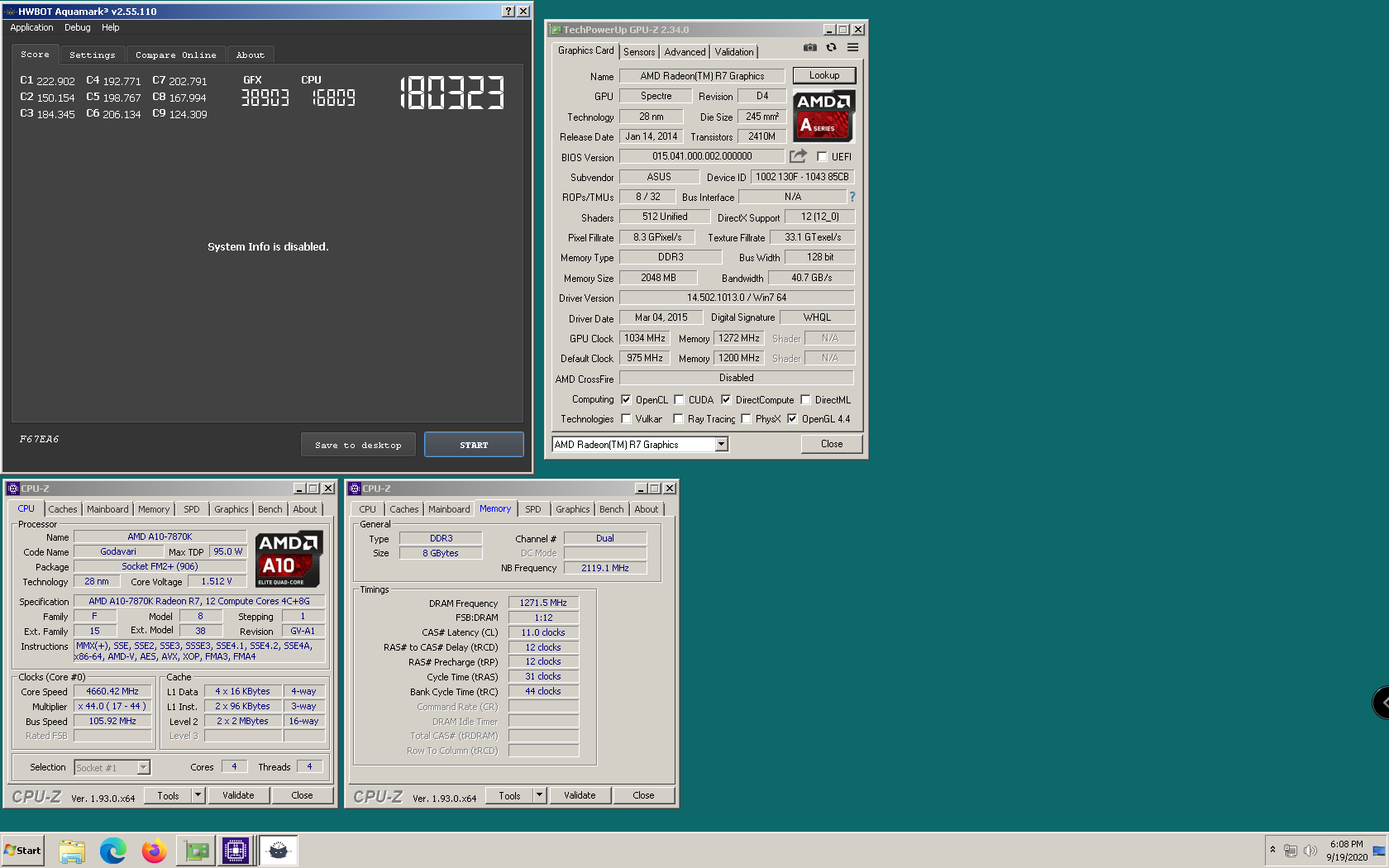Launch Firefox from the taskbar
The width and height of the screenshot is (1389, 868).
155,851
